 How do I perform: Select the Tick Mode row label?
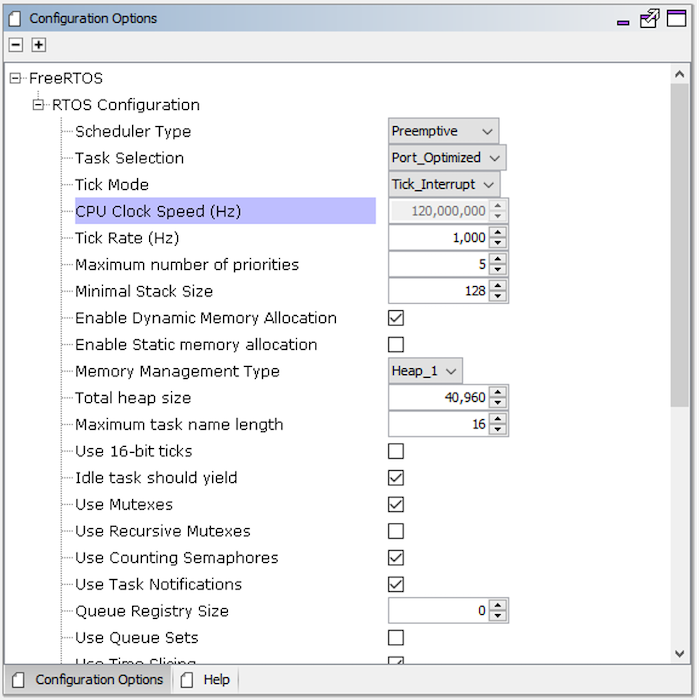click(112, 185)
